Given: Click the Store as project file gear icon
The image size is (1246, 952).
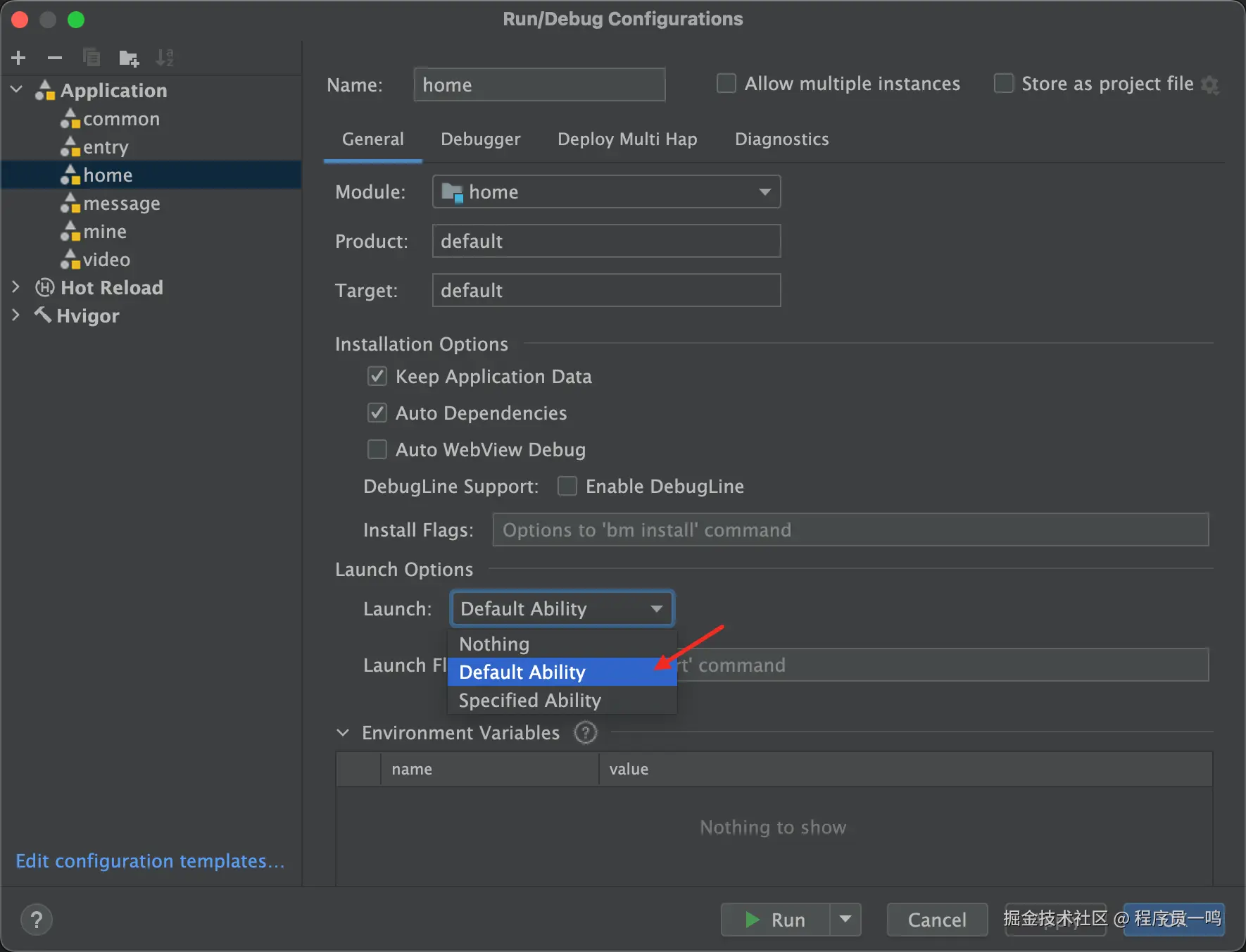Looking at the screenshot, I should tap(1210, 85).
